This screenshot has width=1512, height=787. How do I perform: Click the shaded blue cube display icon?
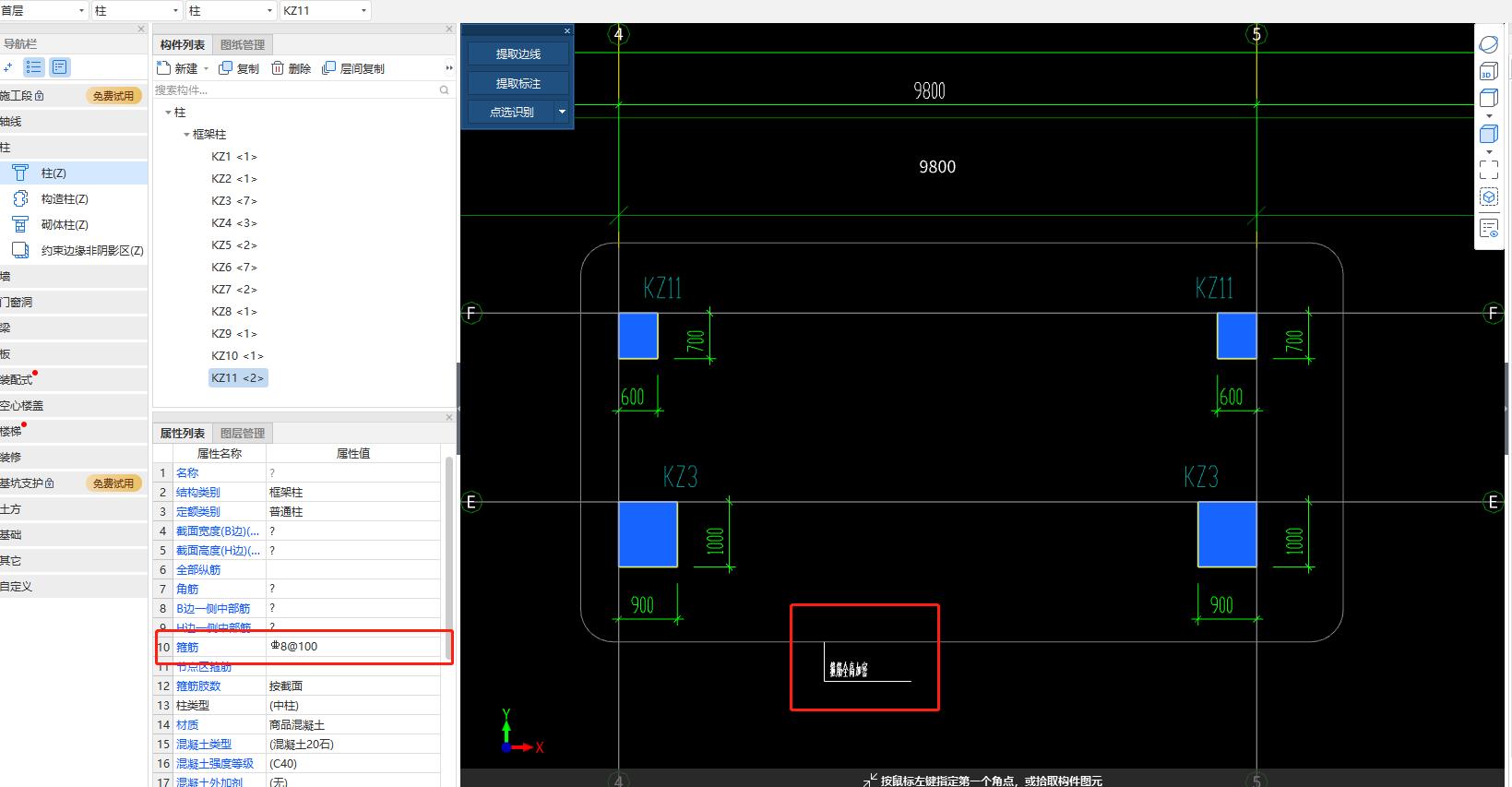coord(1489,135)
